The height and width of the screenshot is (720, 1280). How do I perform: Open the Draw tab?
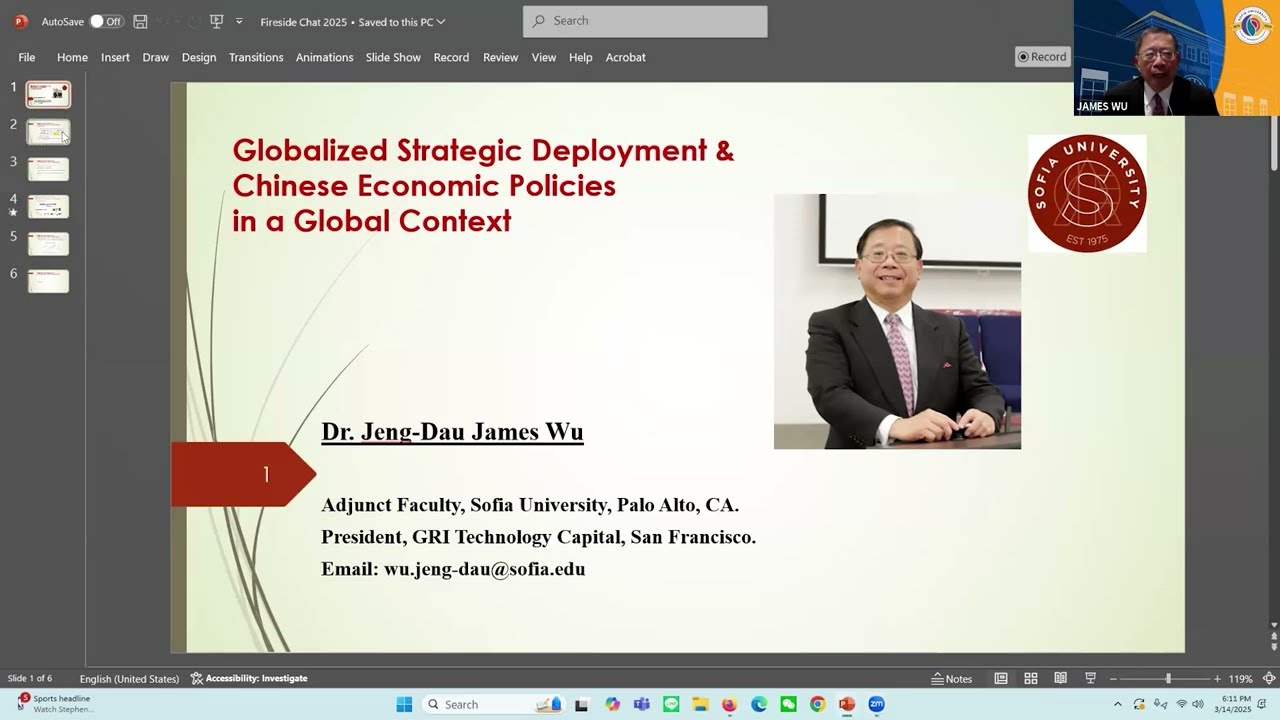click(155, 57)
